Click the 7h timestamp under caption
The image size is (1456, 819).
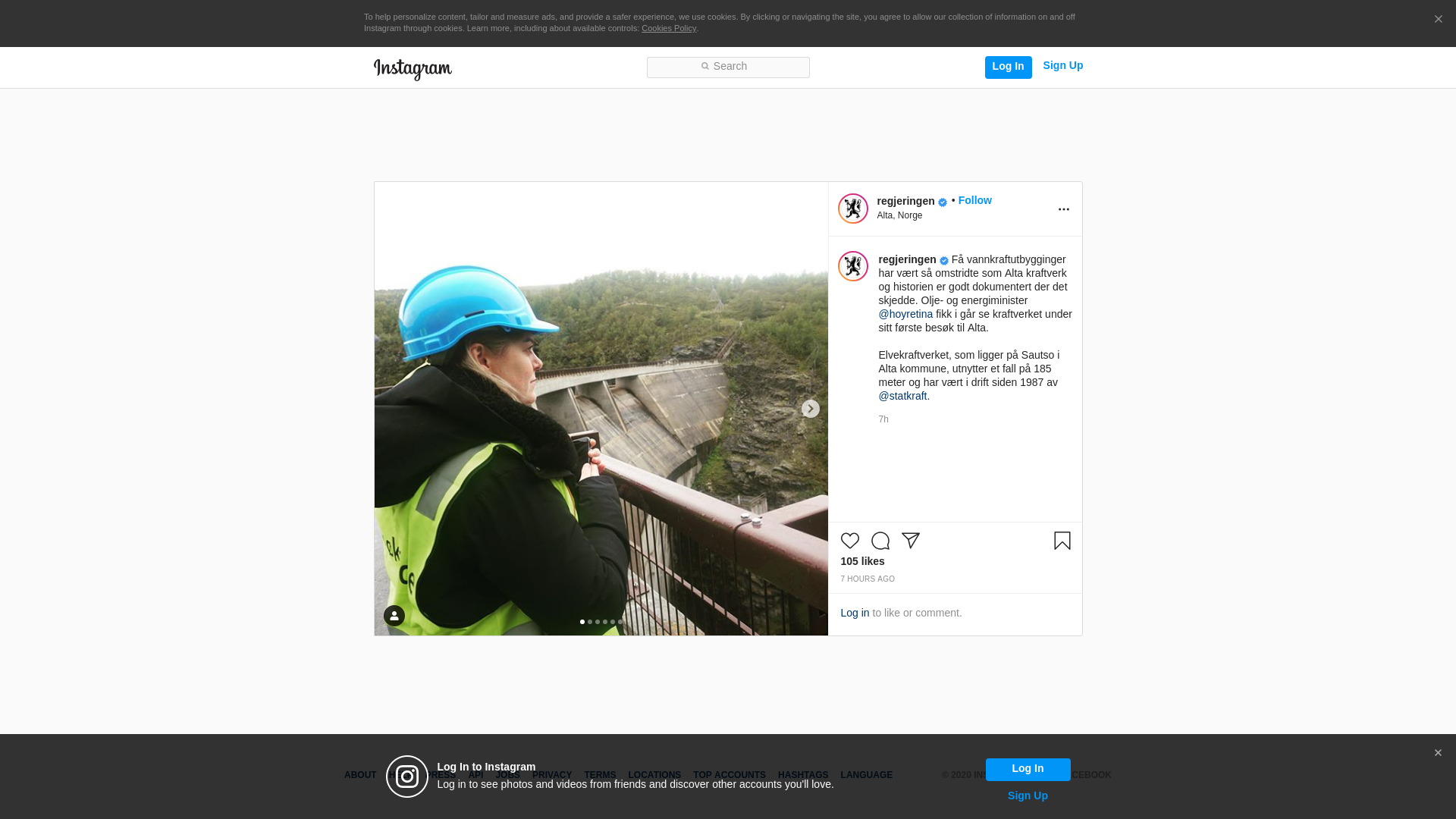883,419
